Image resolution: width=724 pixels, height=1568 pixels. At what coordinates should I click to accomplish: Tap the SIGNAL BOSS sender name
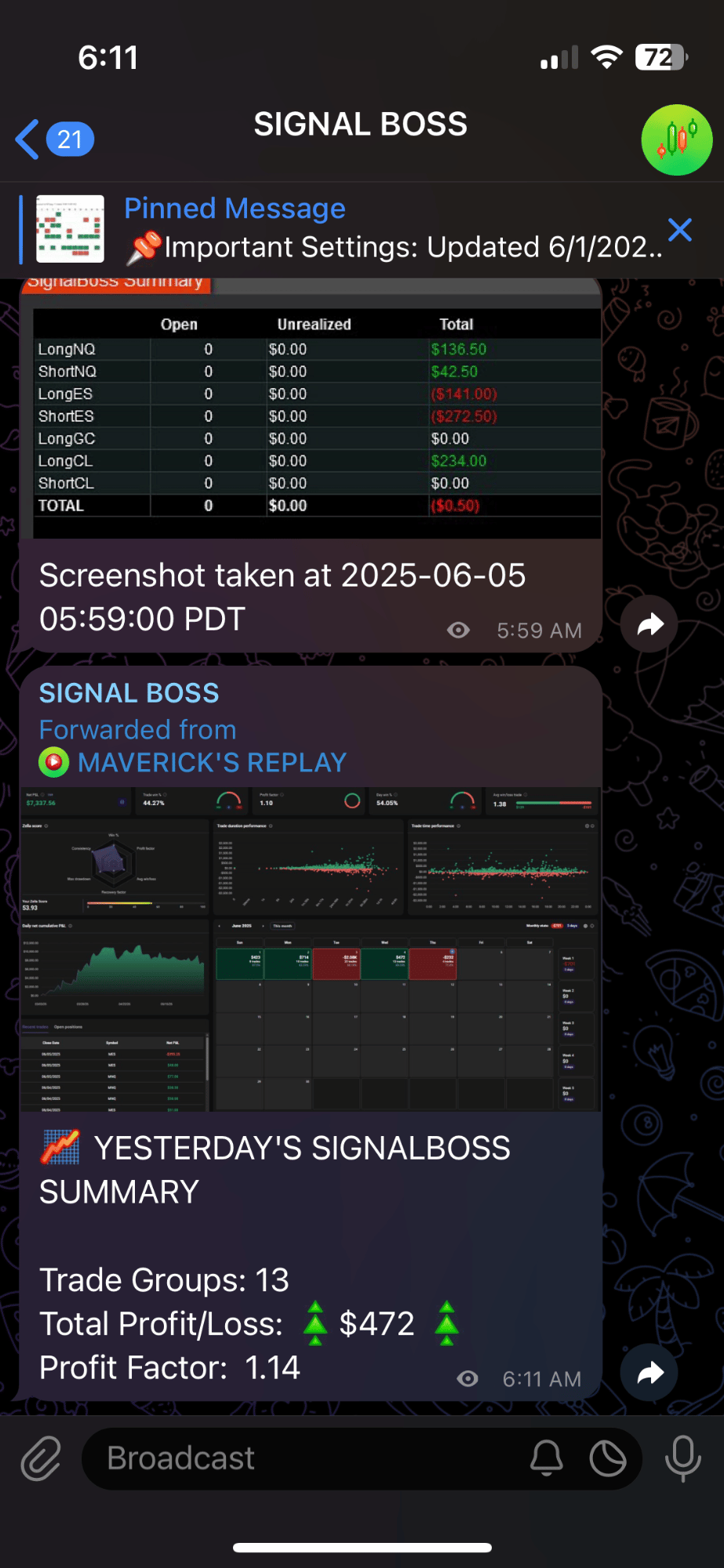click(129, 693)
